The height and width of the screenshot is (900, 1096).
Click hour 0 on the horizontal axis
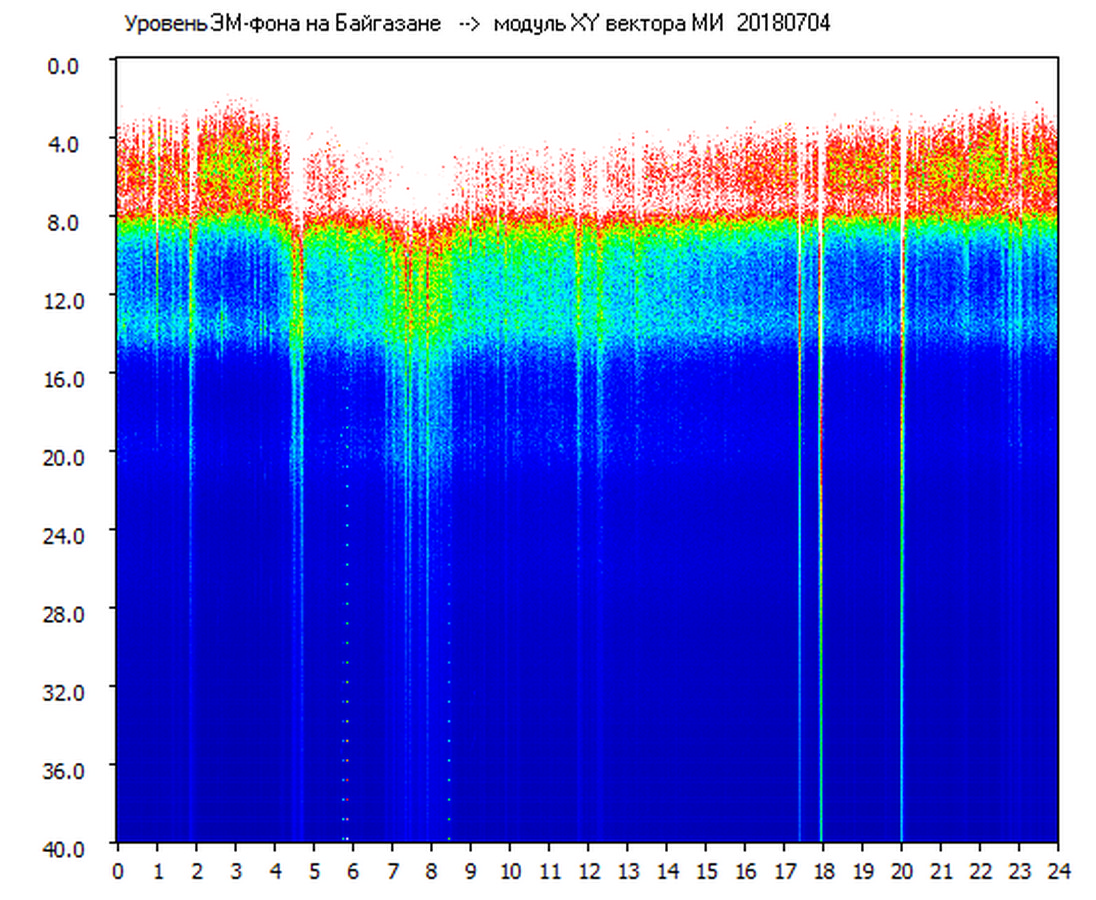pyautogui.click(x=118, y=870)
